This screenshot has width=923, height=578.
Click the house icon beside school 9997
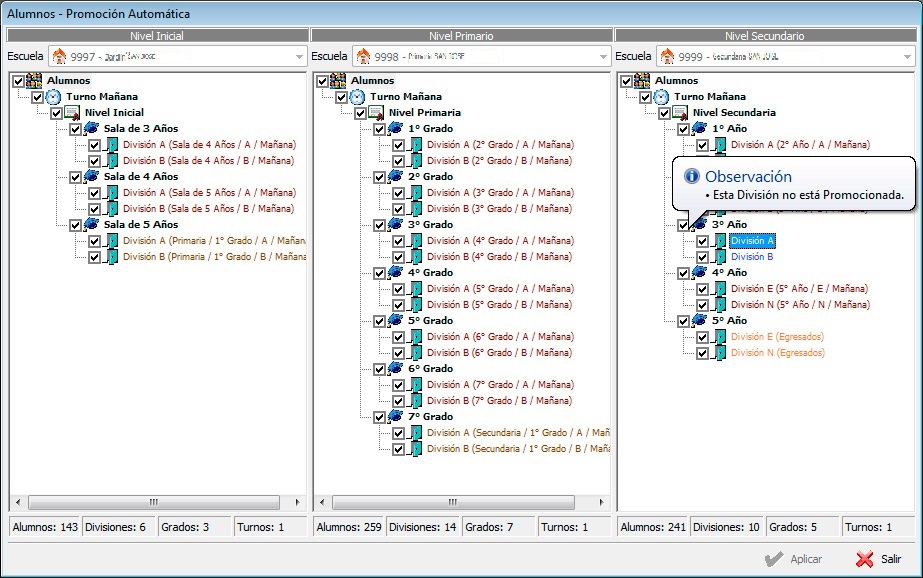59,57
